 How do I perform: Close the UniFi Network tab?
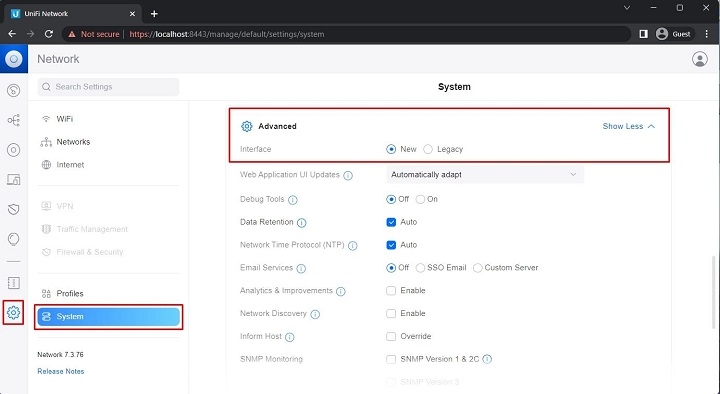coord(132,14)
